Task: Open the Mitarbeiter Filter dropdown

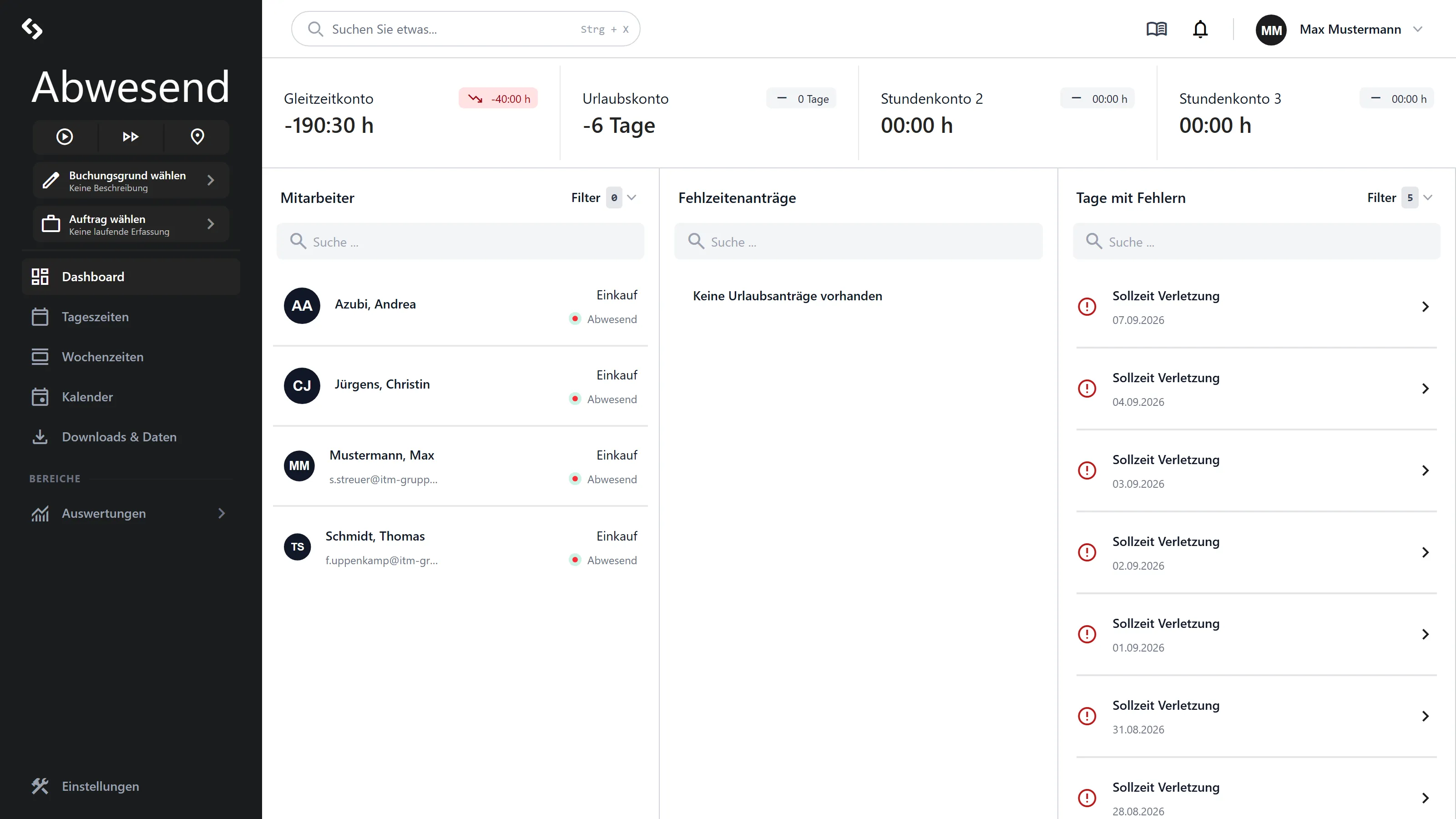Action: pos(604,198)
